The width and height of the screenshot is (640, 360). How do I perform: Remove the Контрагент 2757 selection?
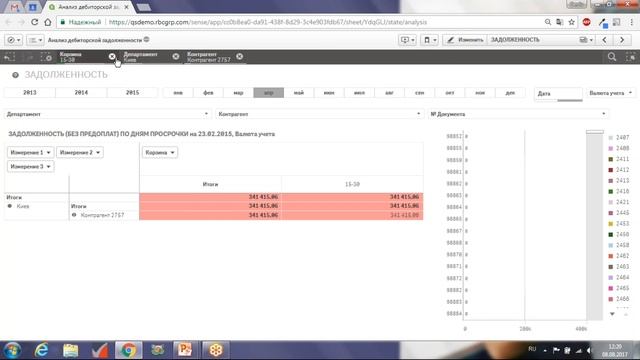[240, 56]
